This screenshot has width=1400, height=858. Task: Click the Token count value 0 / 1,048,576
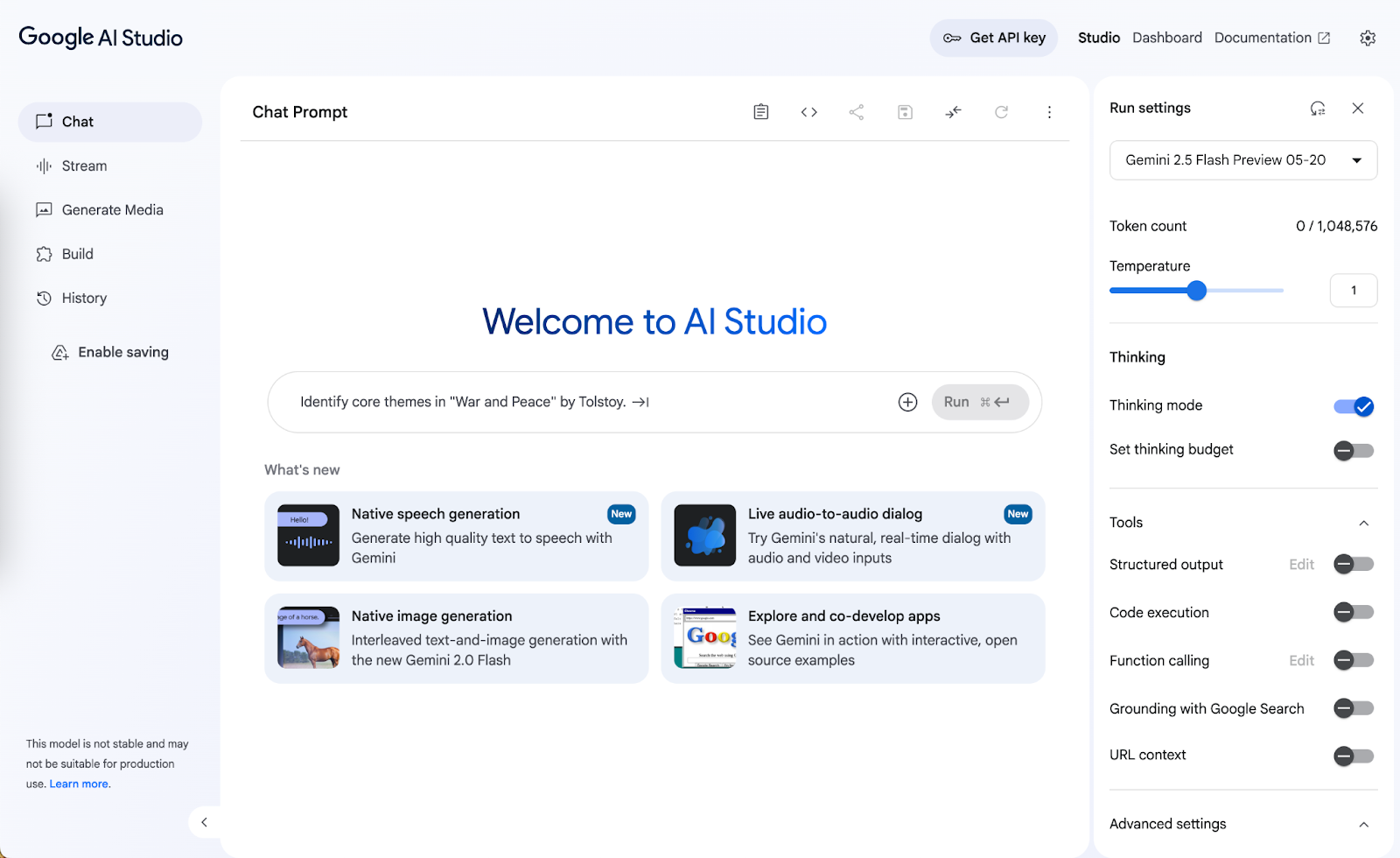tap(1337, 226)
